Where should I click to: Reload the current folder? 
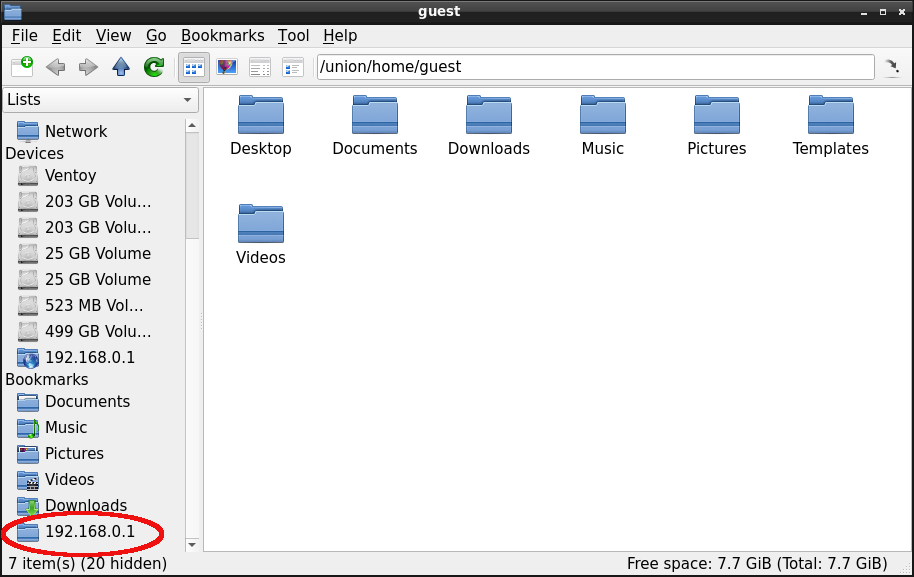coord(154,67)
